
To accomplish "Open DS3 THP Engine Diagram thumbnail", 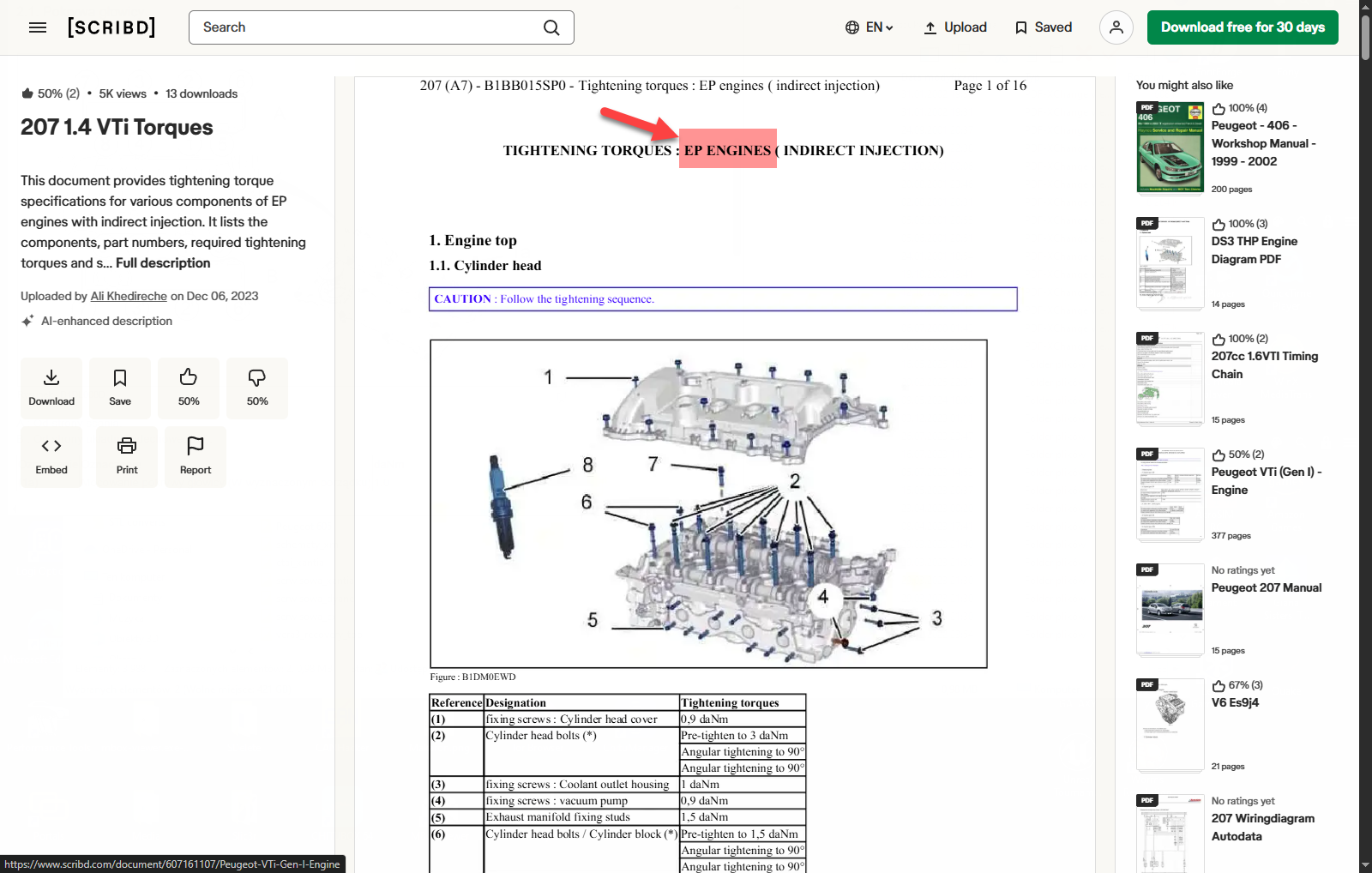I will (x=1170, y=262).
